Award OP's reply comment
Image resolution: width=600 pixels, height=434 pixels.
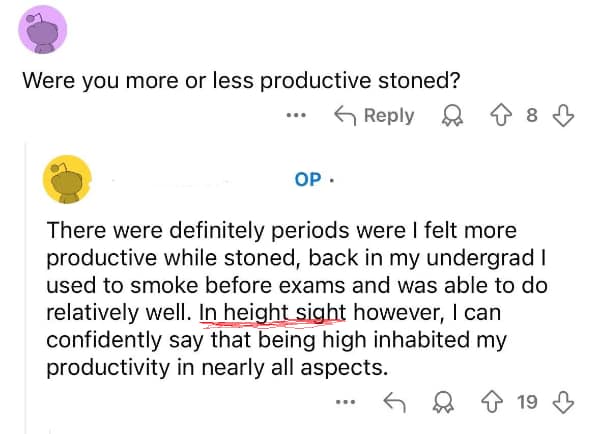pos(440,402)
